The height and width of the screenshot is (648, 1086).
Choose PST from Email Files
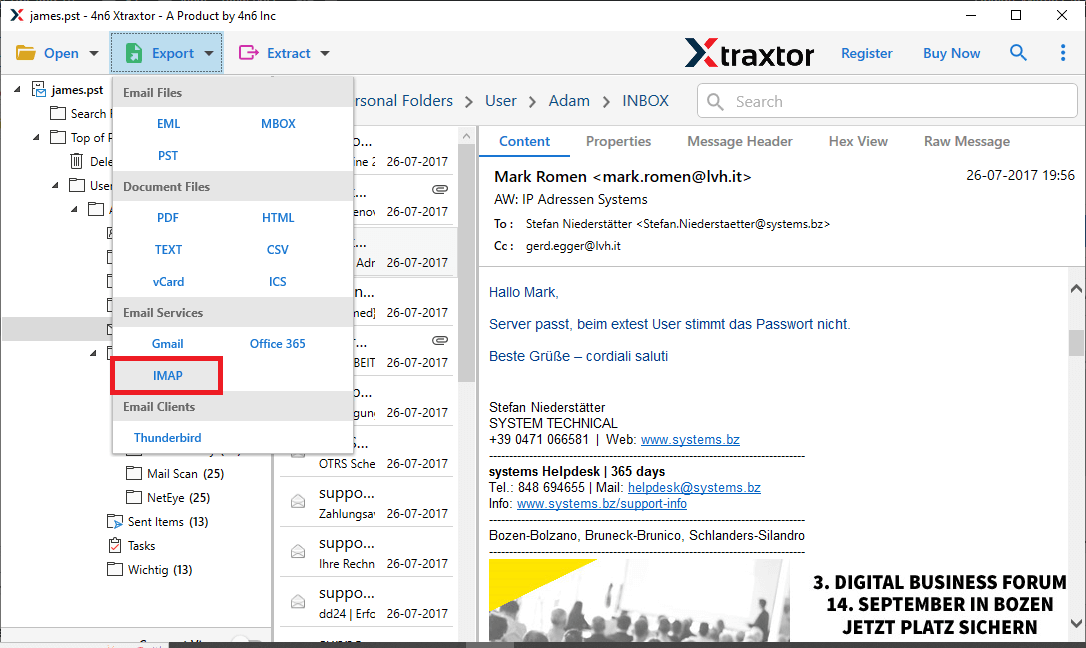coord(167,155)
